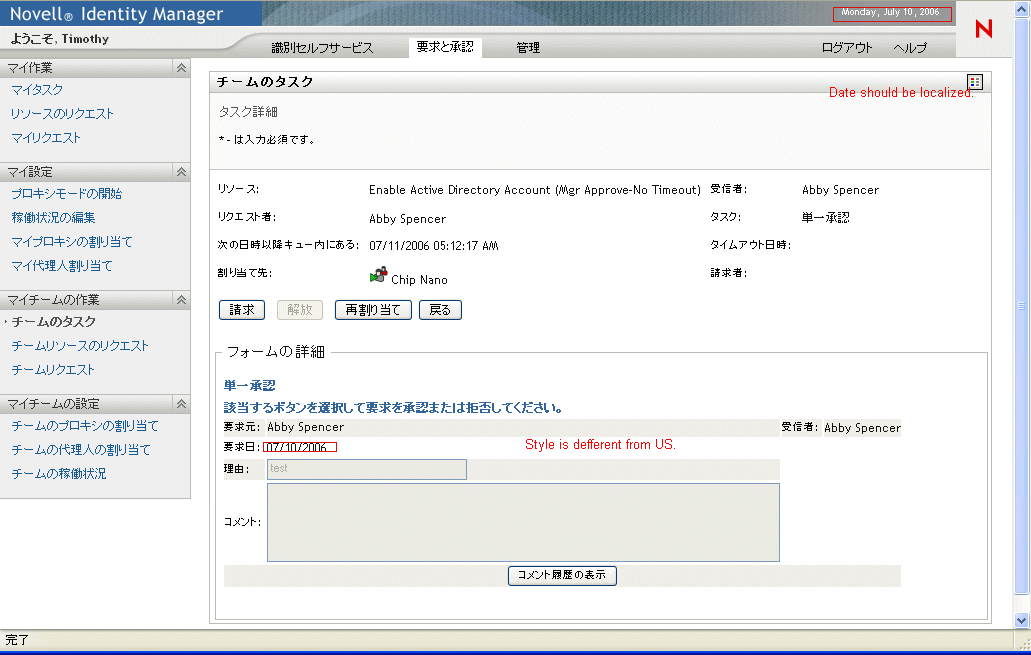This screenshot has height=655, width=1031.
Task: Click inside the コメント text area
Action: pos(523,523)
